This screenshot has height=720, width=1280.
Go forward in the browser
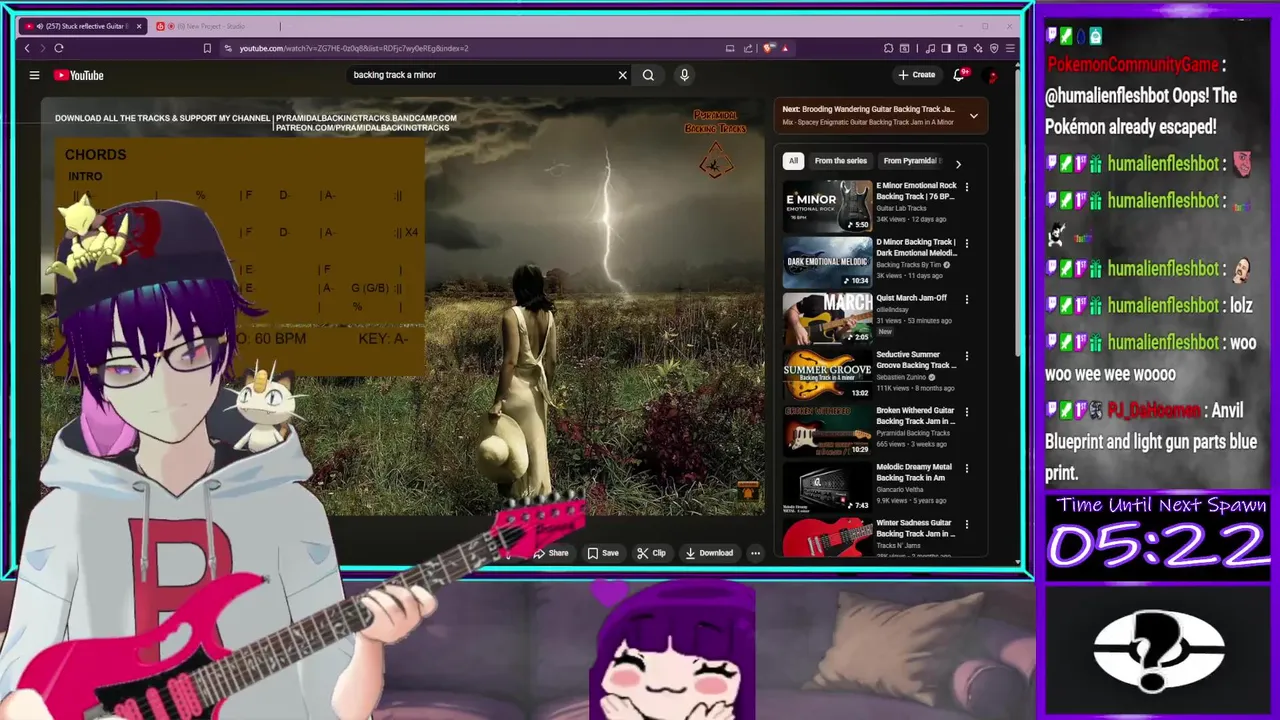click(x=43, y=48)
